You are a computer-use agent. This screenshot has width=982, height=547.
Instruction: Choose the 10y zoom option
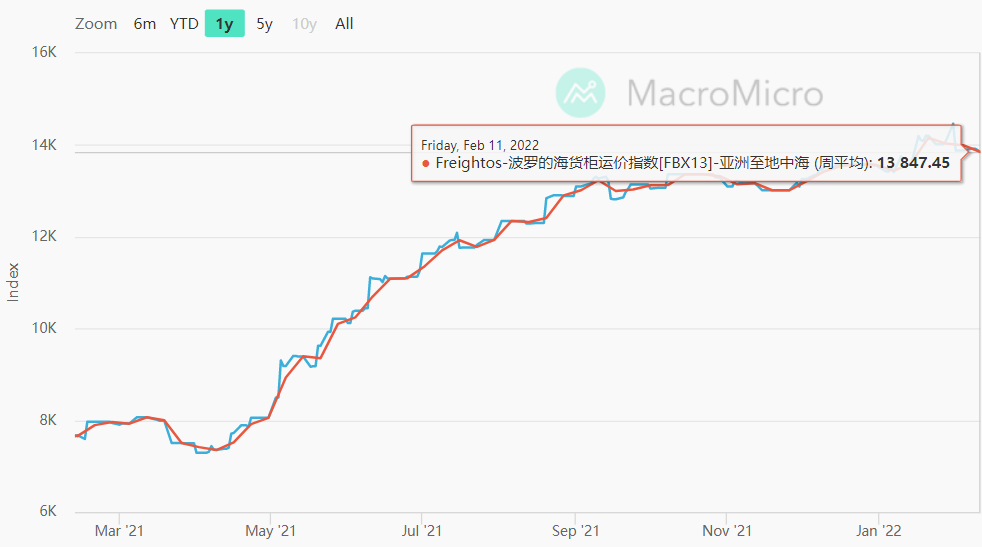coord(304,24)
